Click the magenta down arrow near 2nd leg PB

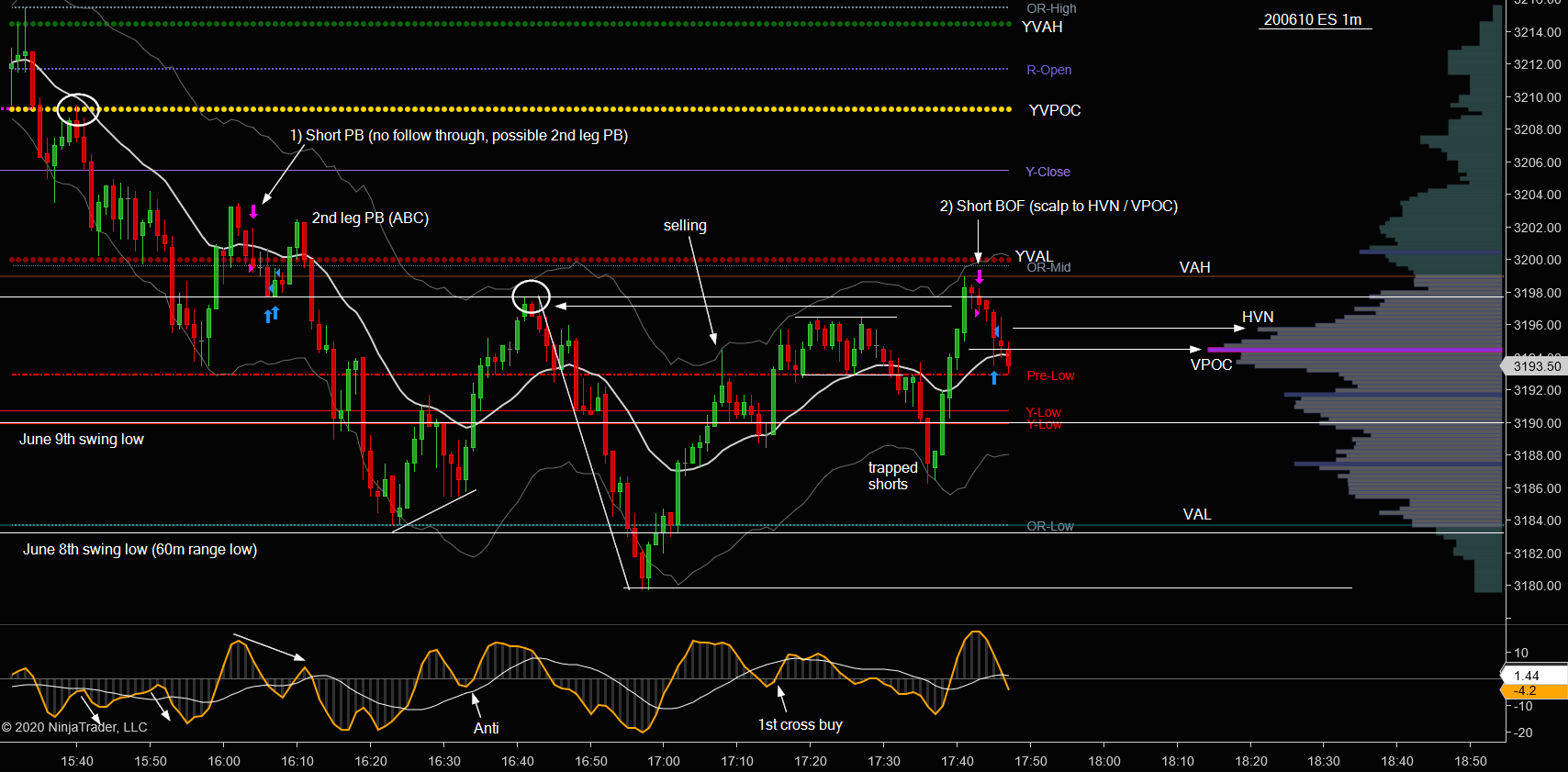pyautogui.click(x=253, y=211)
